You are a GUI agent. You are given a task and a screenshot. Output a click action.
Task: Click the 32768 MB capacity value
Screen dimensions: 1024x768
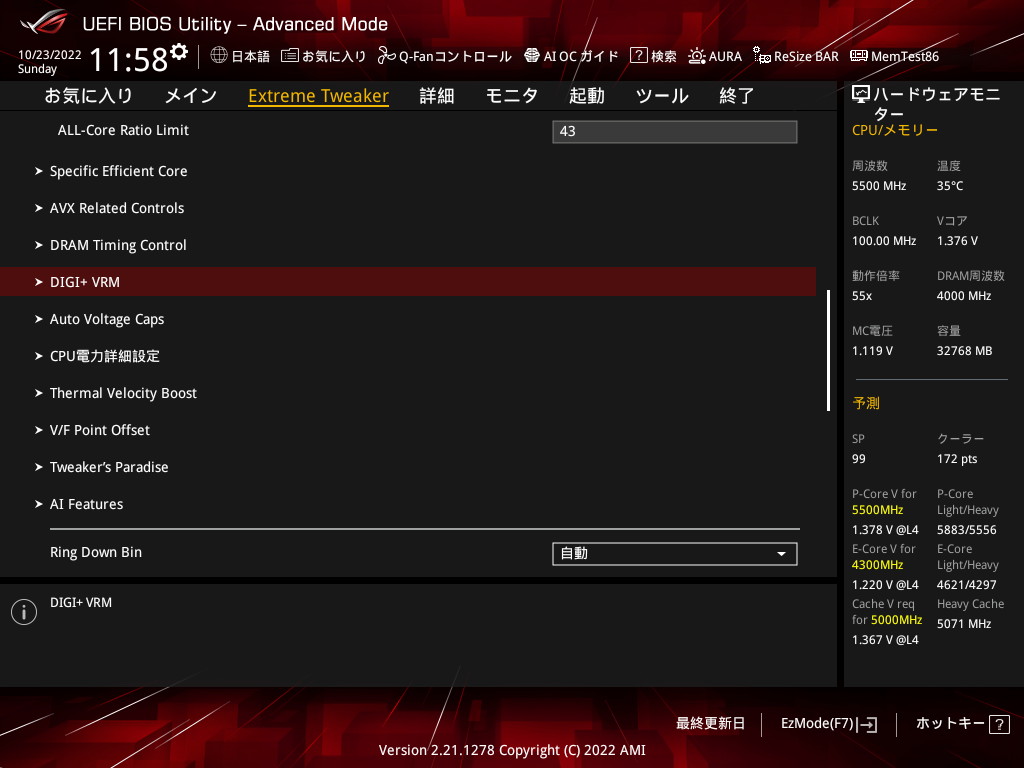pos(965,351)
